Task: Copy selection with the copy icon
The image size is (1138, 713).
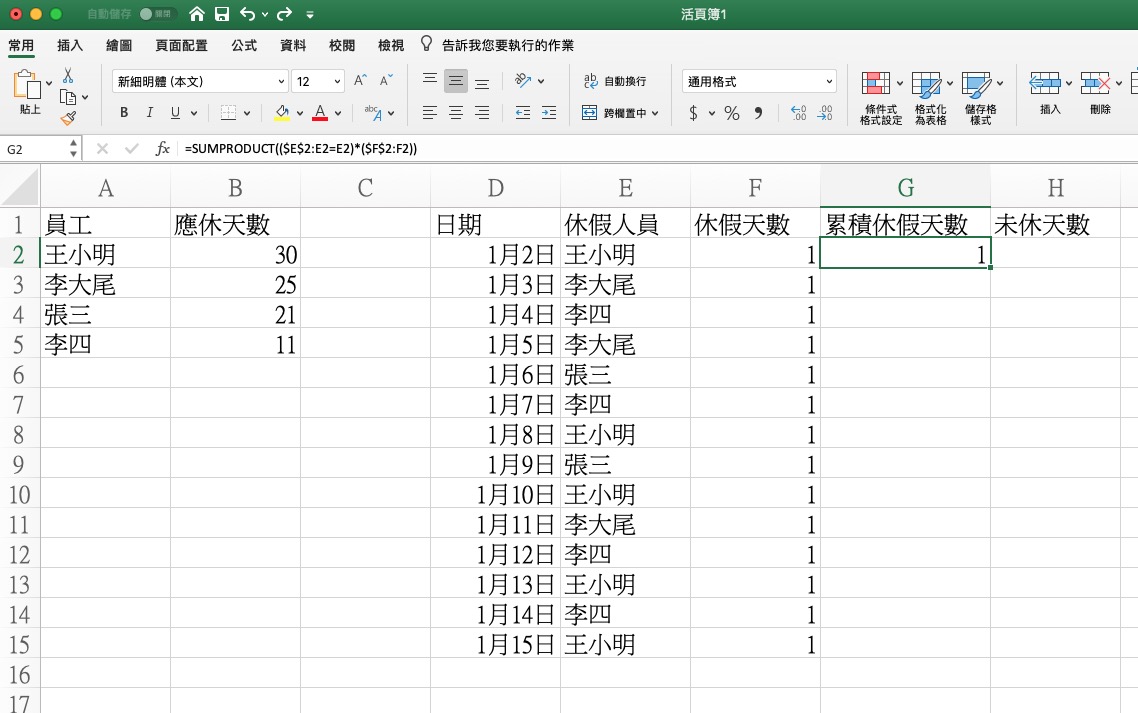Action: coord(68,97)
